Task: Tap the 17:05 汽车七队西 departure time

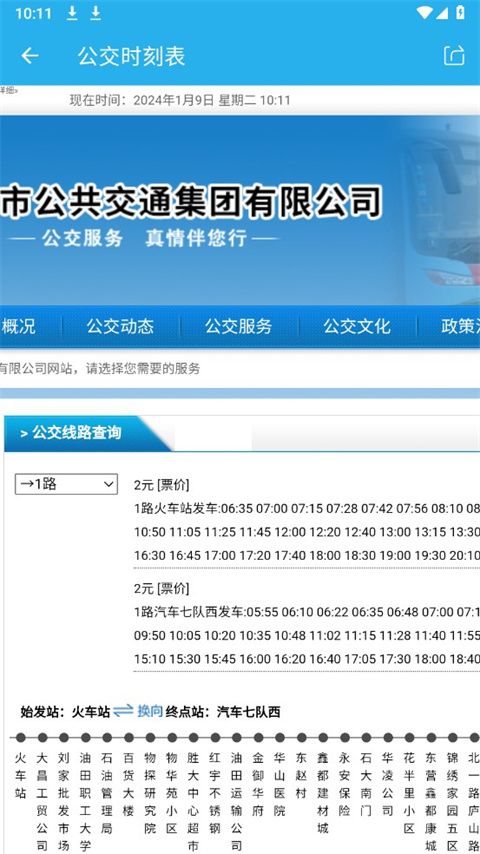Action: click(360, 659)
